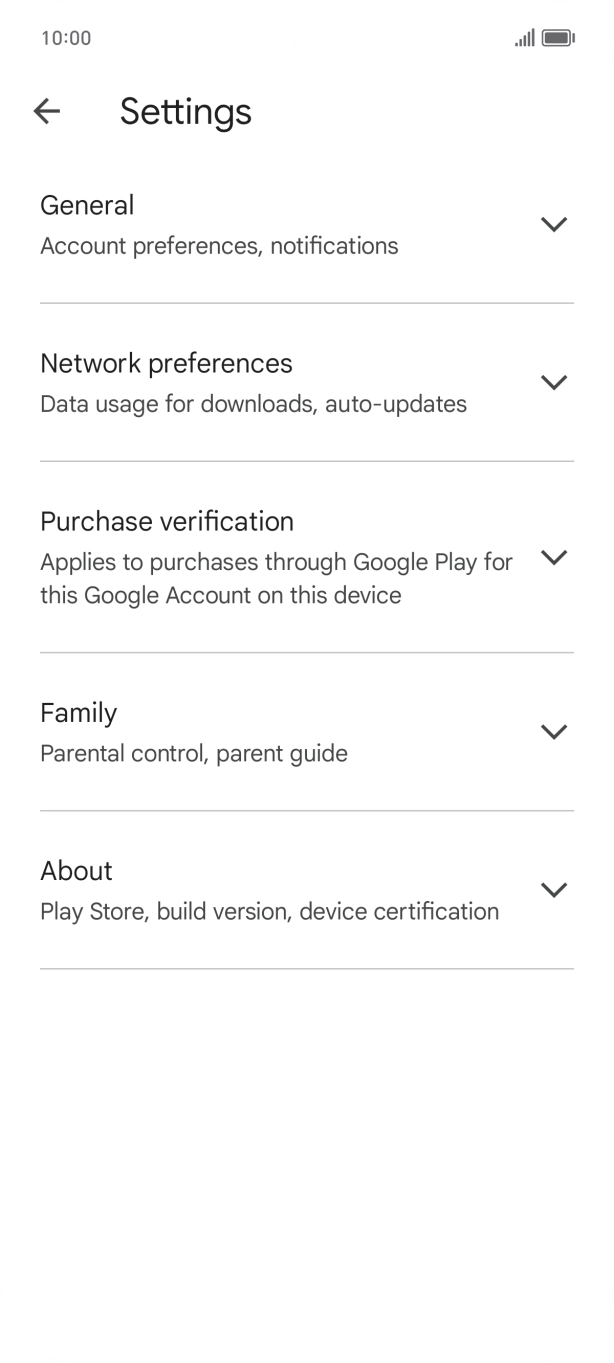Tap 'Applies to purchases through Google Play' description
The image size is (614, 1363).
276,579
